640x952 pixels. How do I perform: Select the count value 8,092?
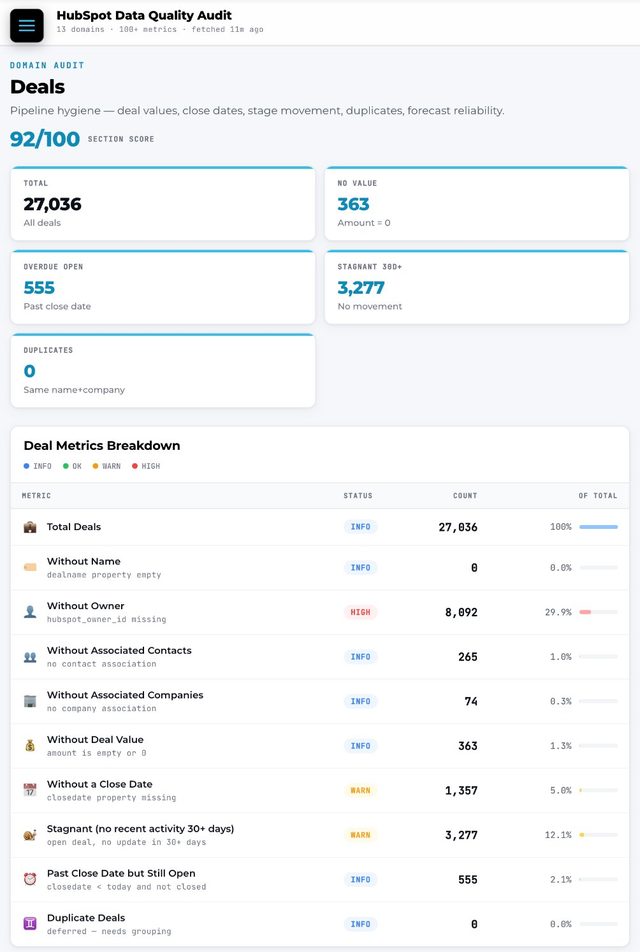[461, 613]
